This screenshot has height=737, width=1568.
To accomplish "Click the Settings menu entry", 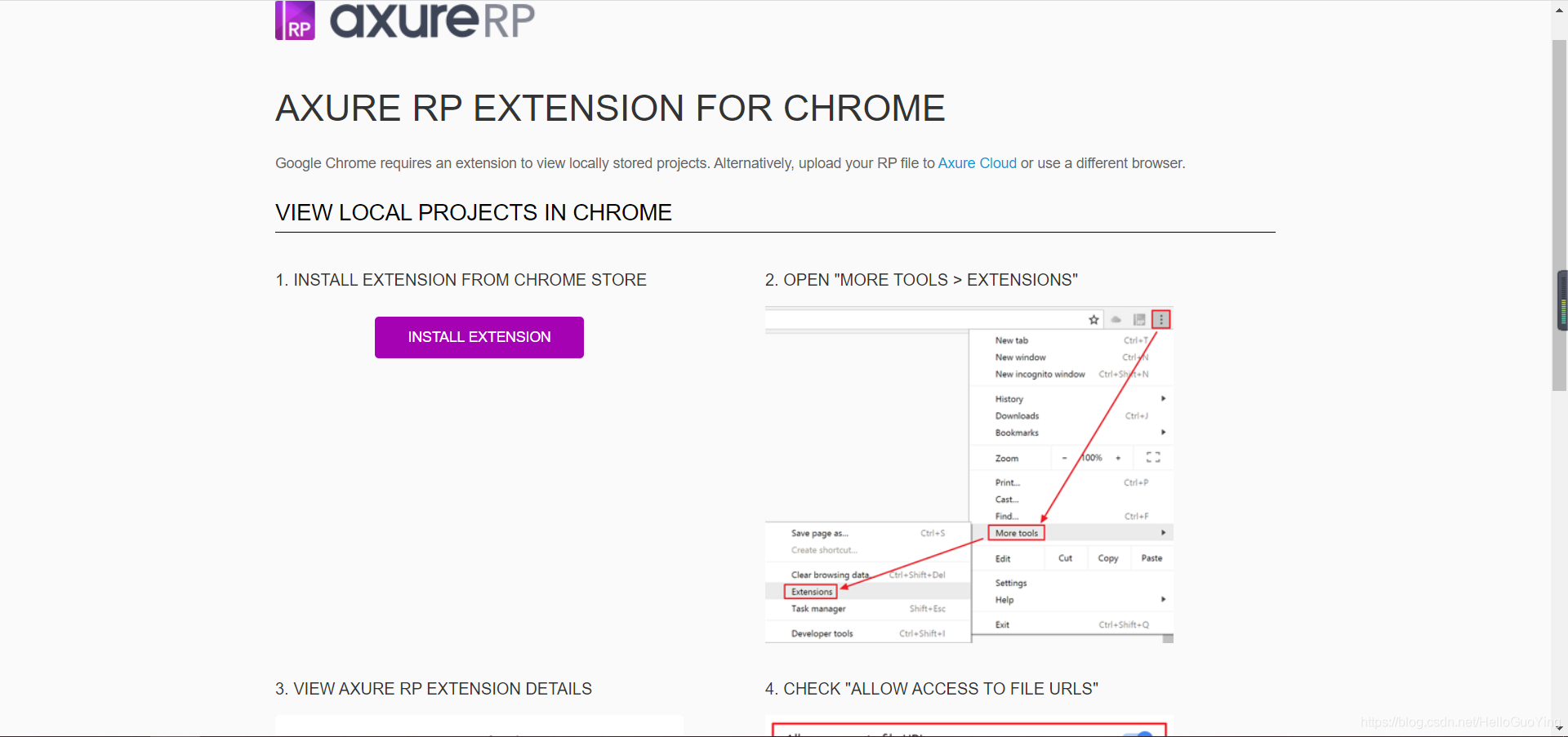I will 1010,583.
